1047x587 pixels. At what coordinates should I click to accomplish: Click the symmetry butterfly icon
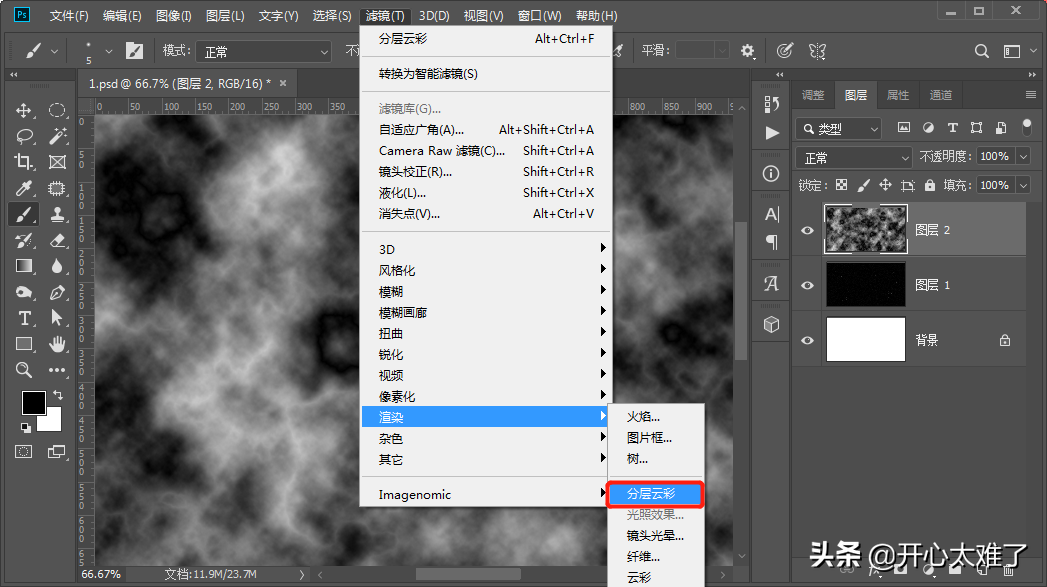click(817, 51)
